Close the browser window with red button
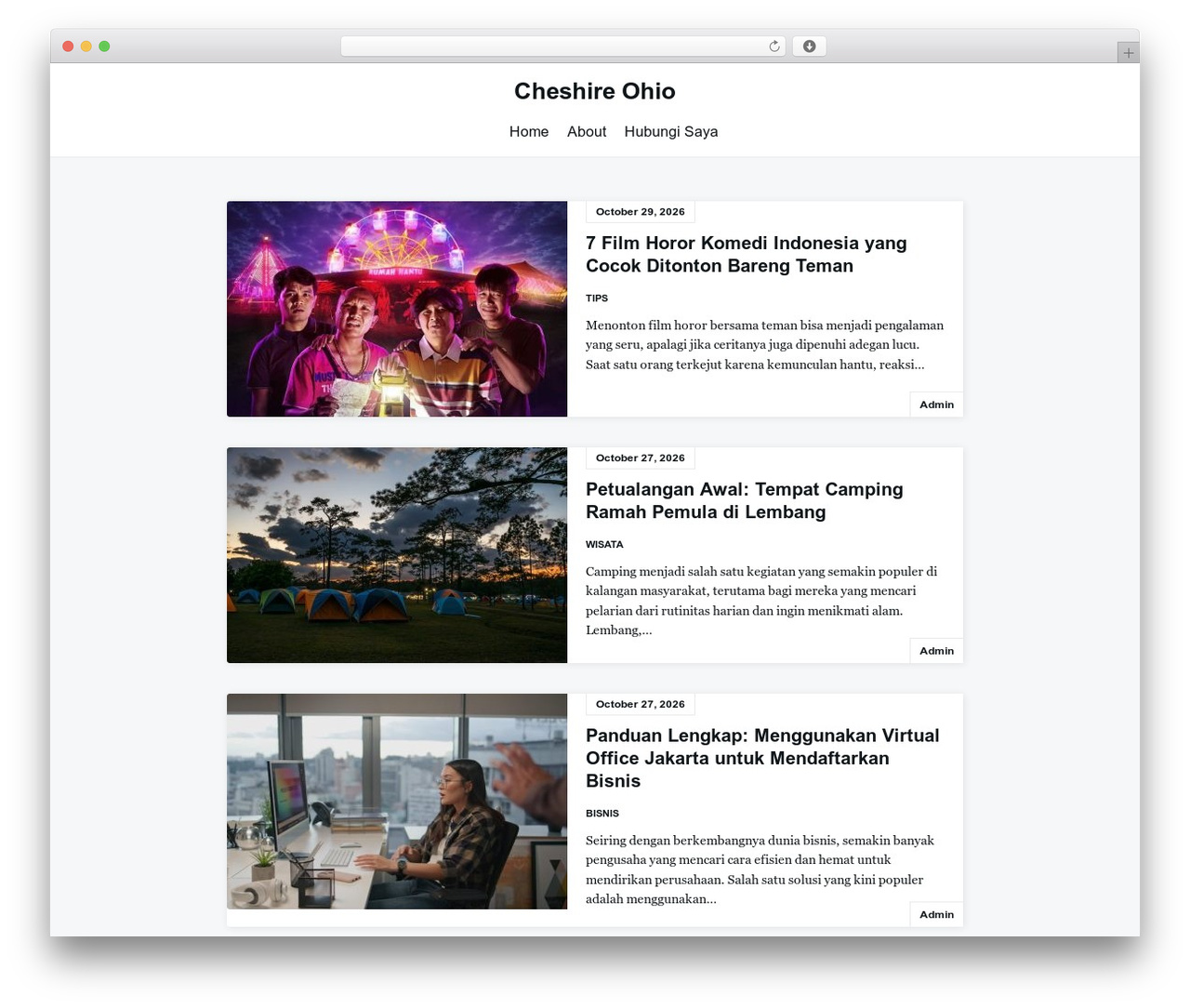This screenshot has height=1008, width=1190. pos(68,46)
